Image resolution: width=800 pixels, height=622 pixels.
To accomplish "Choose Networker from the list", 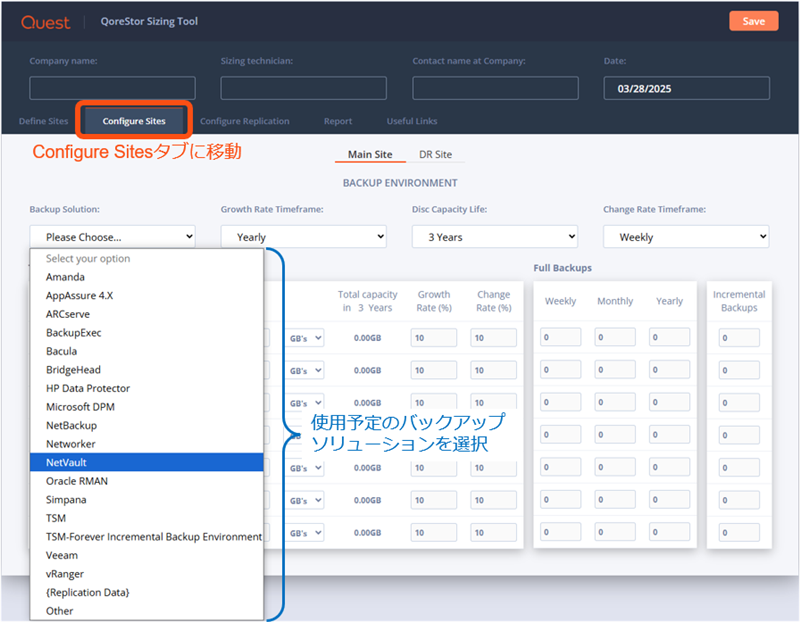I will (x=147, y=444).
